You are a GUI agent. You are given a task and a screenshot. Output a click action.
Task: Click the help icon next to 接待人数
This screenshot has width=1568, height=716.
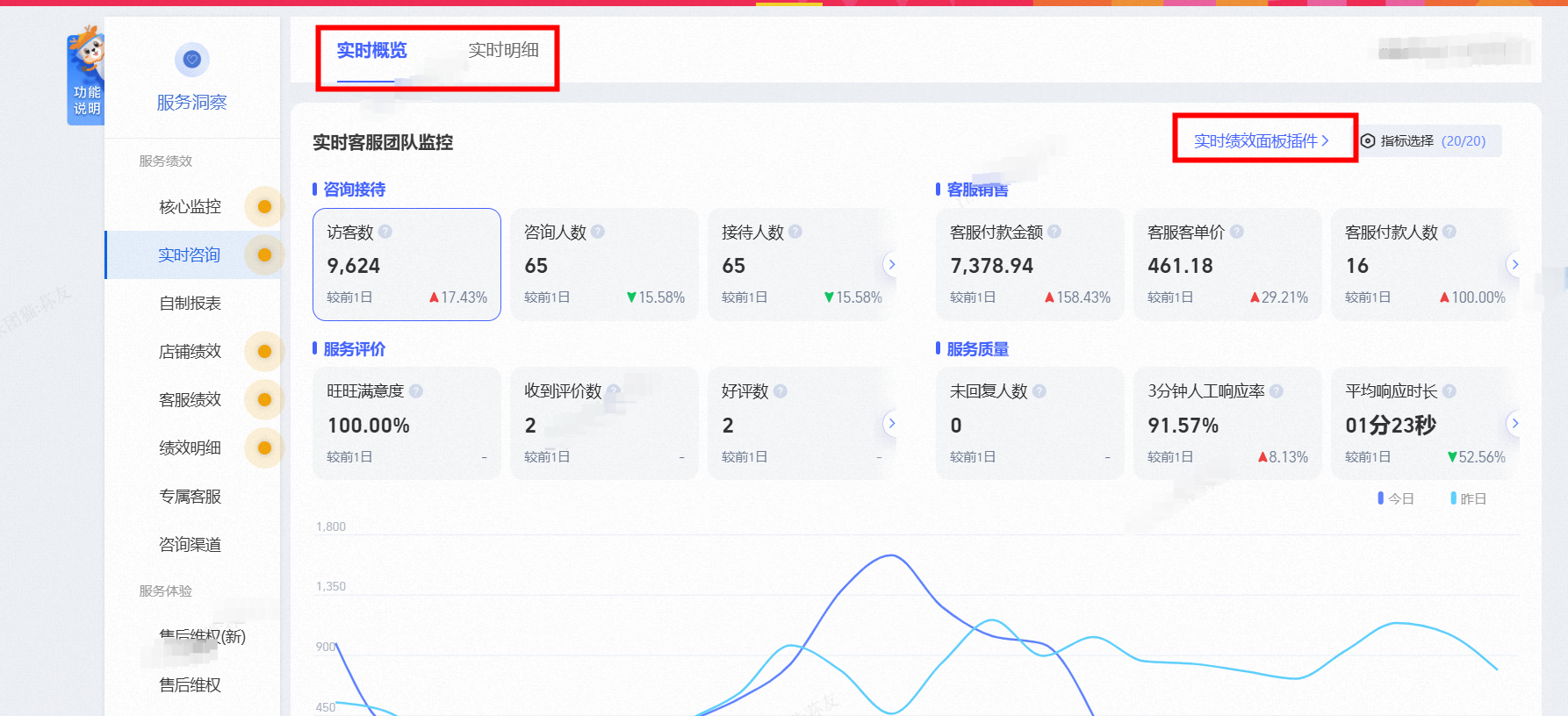[x=795, y=232]
